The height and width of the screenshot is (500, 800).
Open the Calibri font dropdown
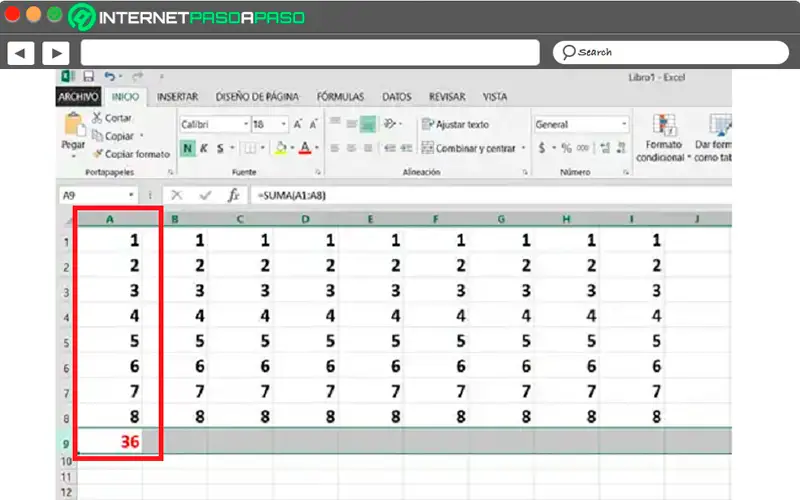coord(245,124)
